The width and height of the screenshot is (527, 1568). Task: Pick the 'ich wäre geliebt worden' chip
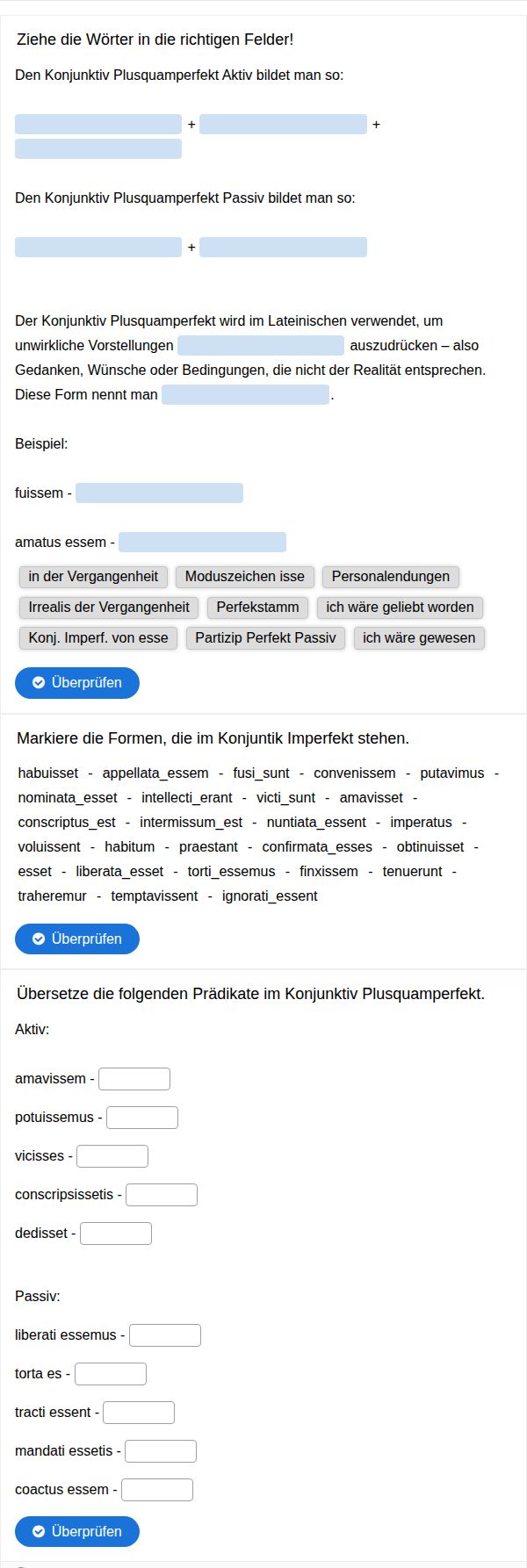400,608
